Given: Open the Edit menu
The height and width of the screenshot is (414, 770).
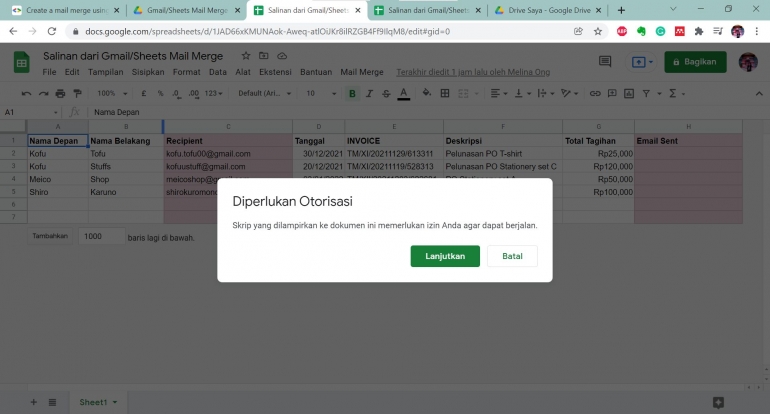Looking at the screenshot, I should click(72, 72).
